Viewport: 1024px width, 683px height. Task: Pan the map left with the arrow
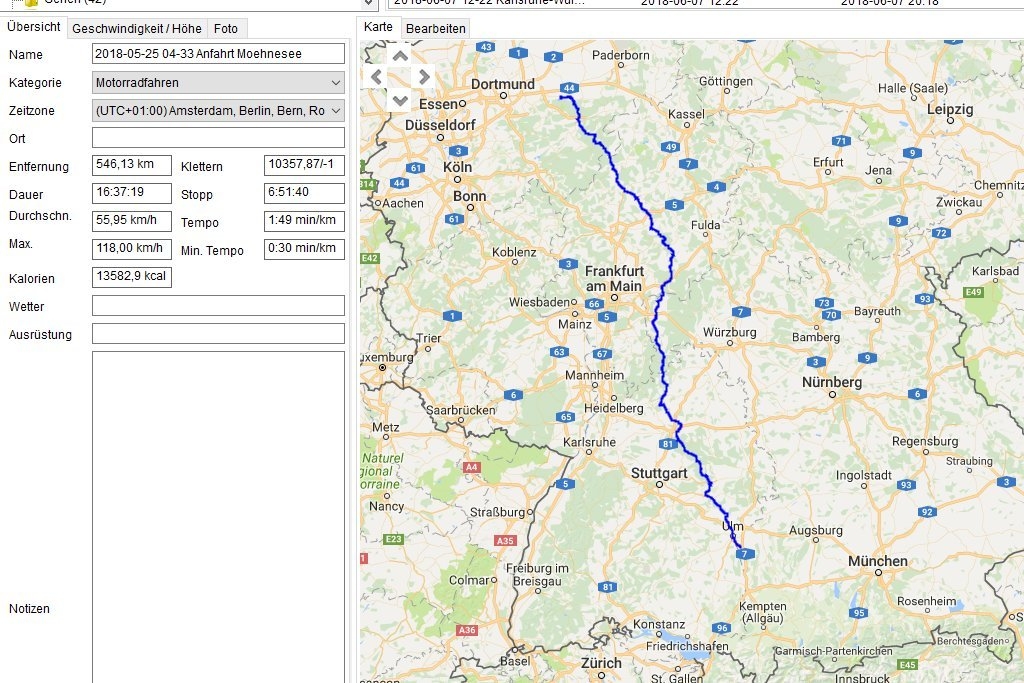pos(377,77)
